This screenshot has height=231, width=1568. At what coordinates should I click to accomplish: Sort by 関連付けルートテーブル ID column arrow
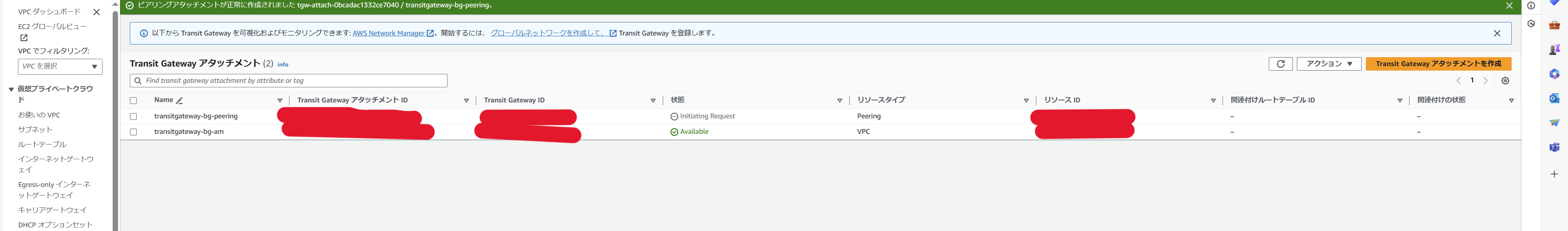coord(1399,101)
